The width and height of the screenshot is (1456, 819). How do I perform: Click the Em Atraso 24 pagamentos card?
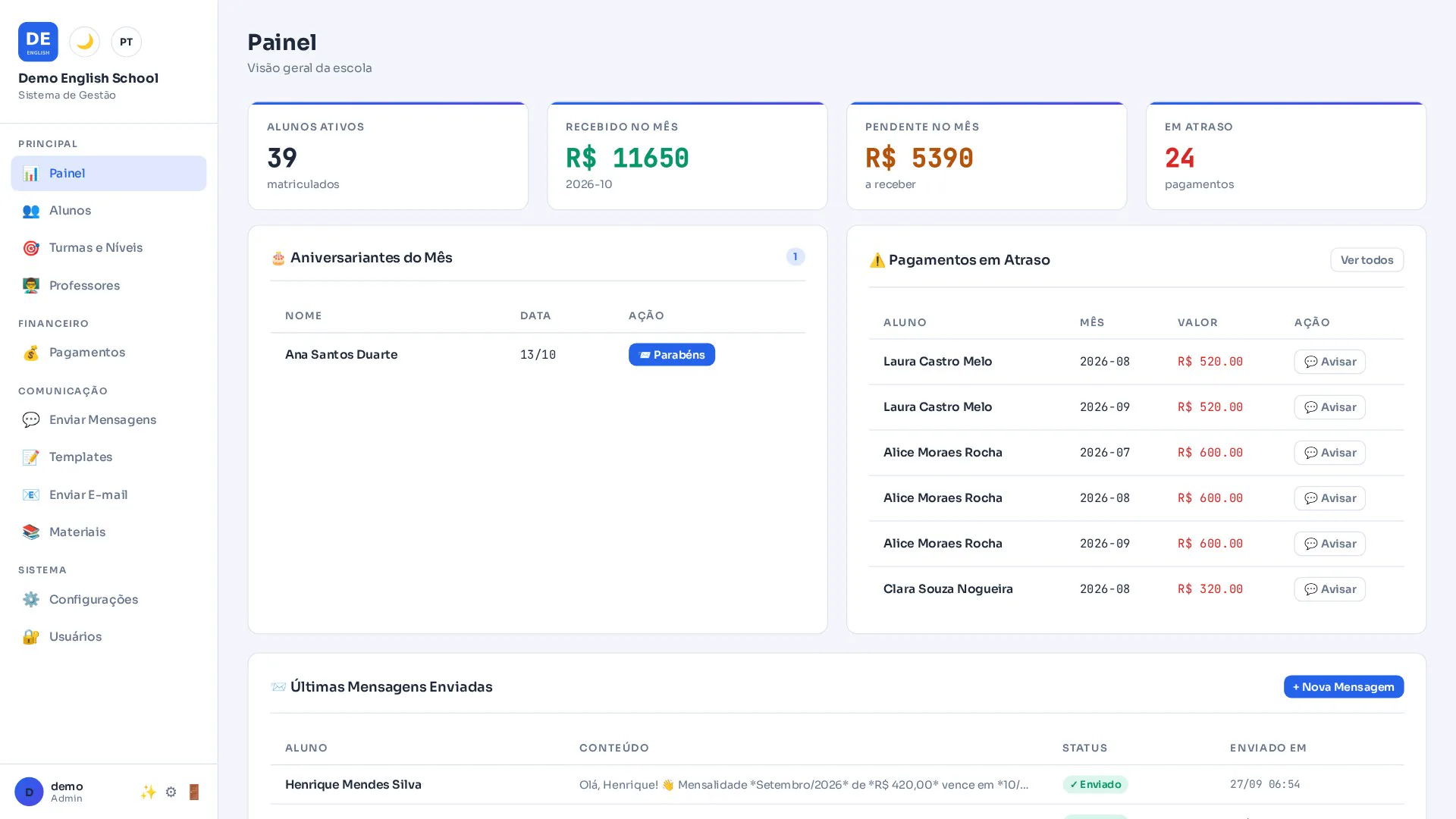click(x=1285, y=155)
